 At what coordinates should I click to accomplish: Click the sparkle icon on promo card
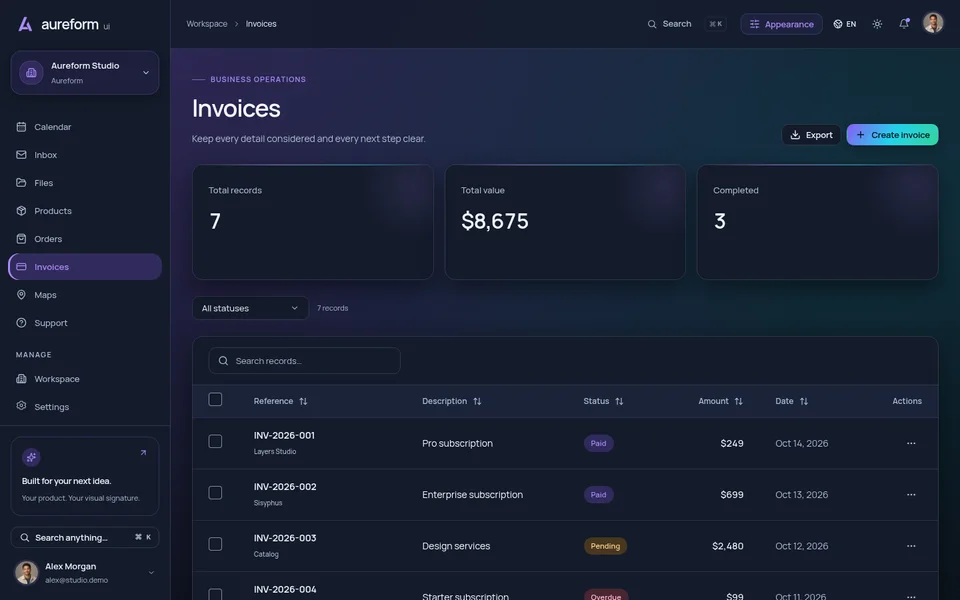[31, 457]
